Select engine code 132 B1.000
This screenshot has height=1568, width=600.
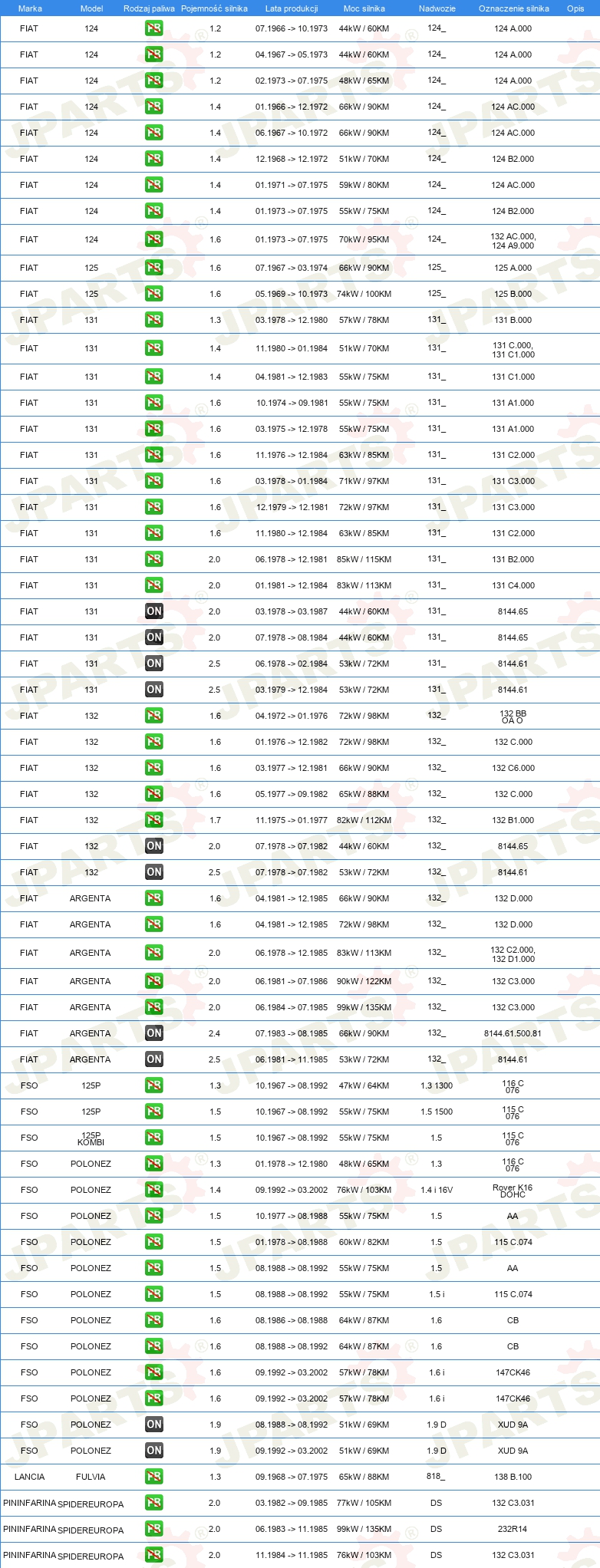(x=513, y=820)
